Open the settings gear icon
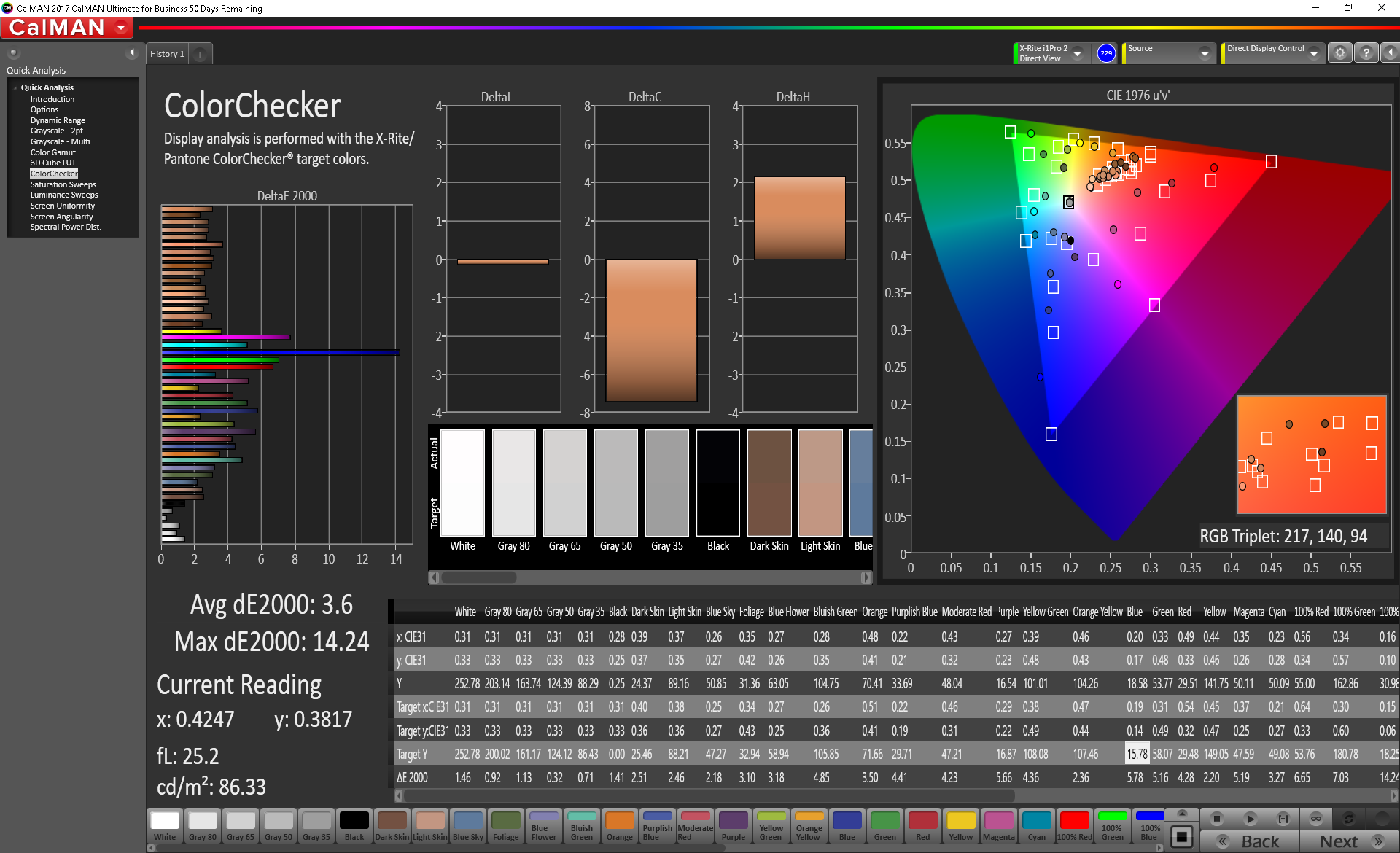Screen dimensions: 1400x853 point(1339,53)
